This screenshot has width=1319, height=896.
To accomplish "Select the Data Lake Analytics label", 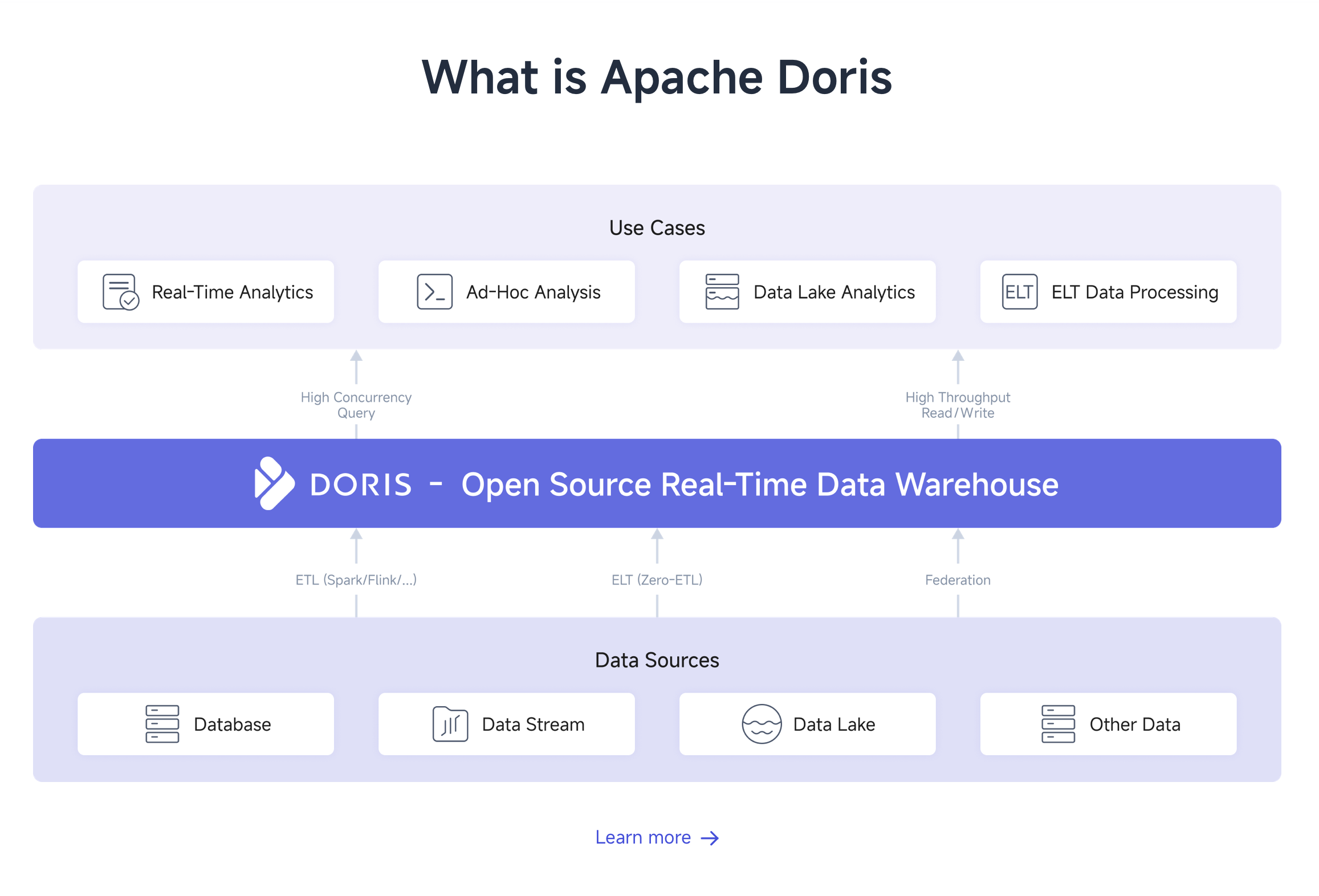I will click(x=834, y=292).
